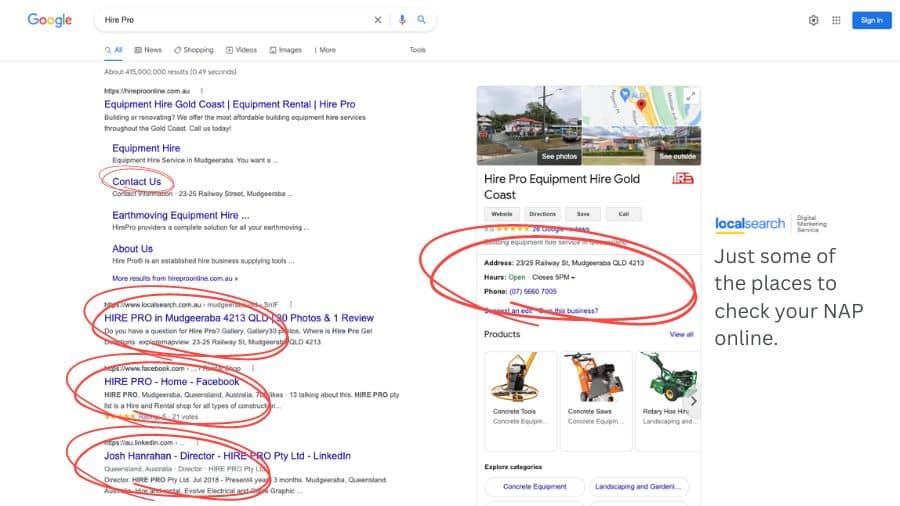Click the Google logo

(49, 20)
